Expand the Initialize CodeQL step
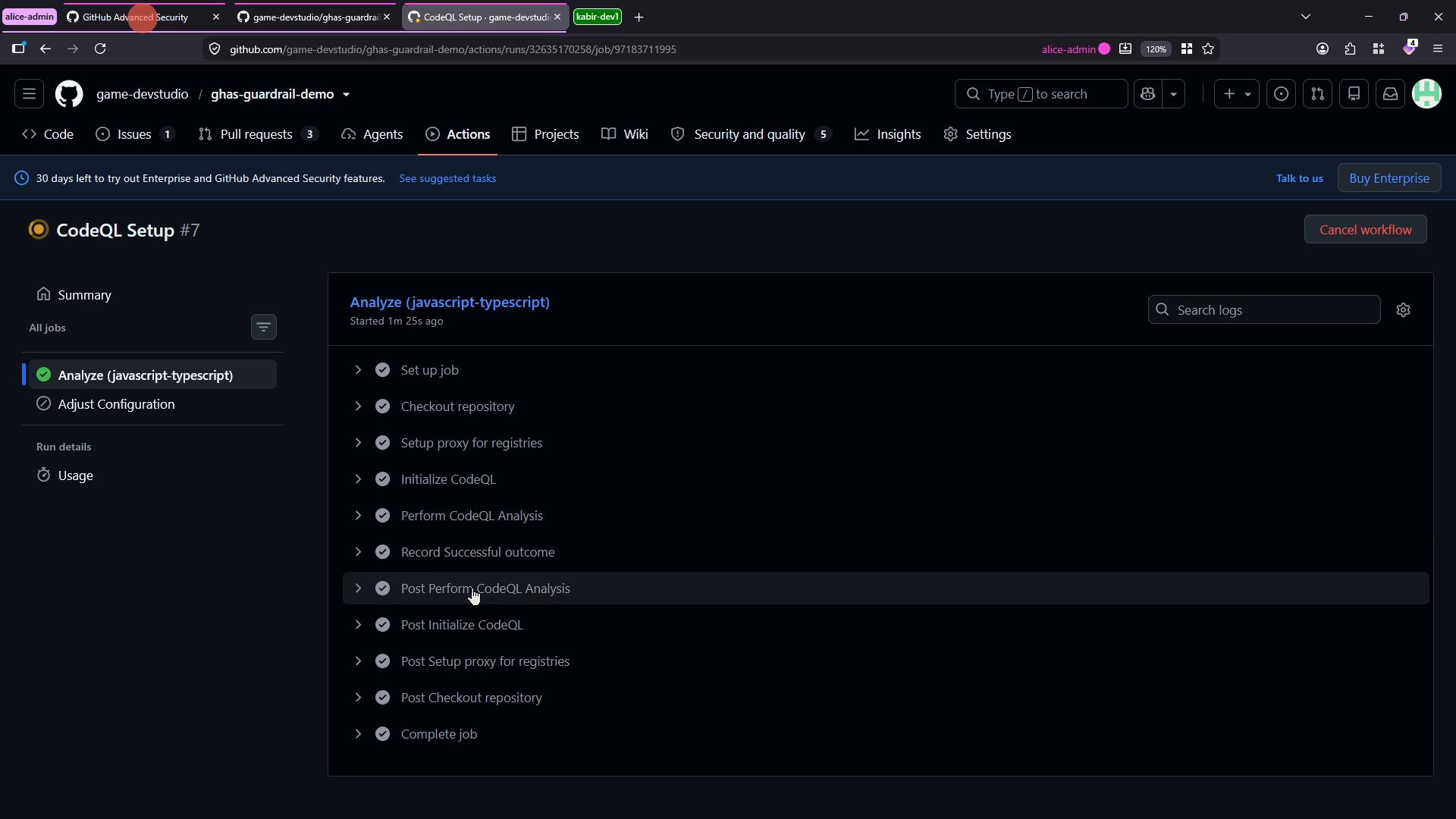1456x819 pixels. [886, 479]
